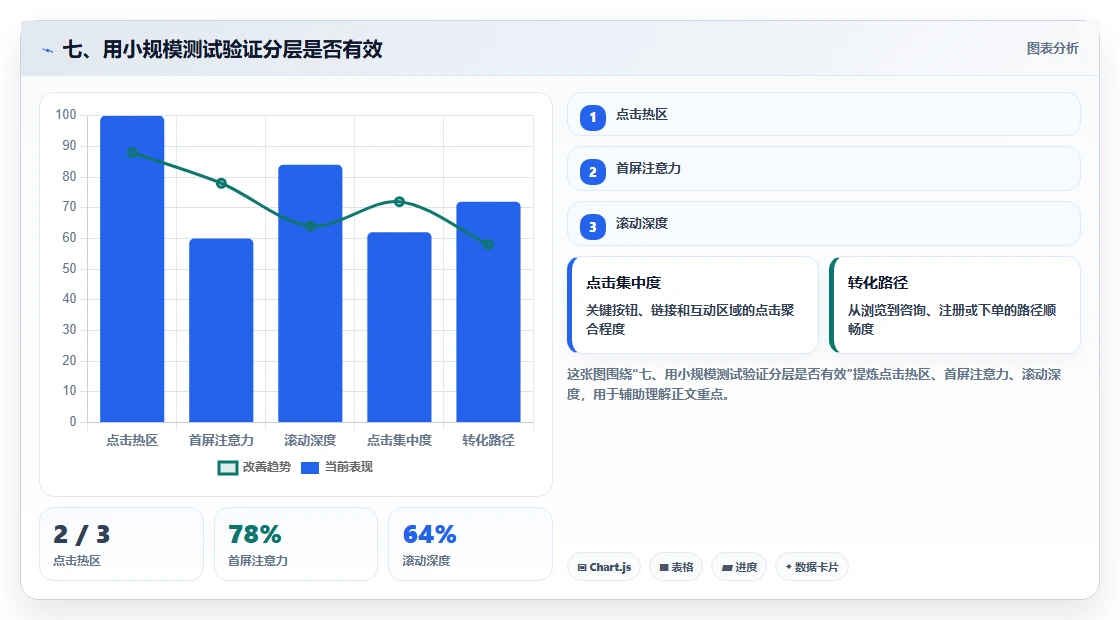Click the number 2 badge for 首屏注意力

tap(593, 171)
